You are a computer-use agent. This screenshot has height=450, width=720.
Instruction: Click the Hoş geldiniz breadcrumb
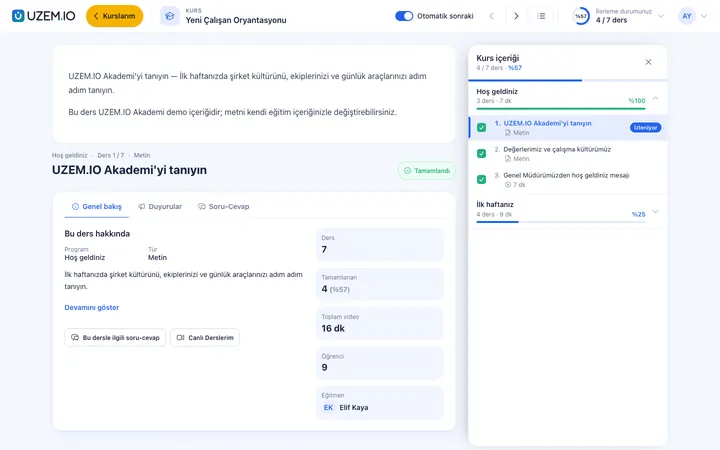[x=69, y=155]
